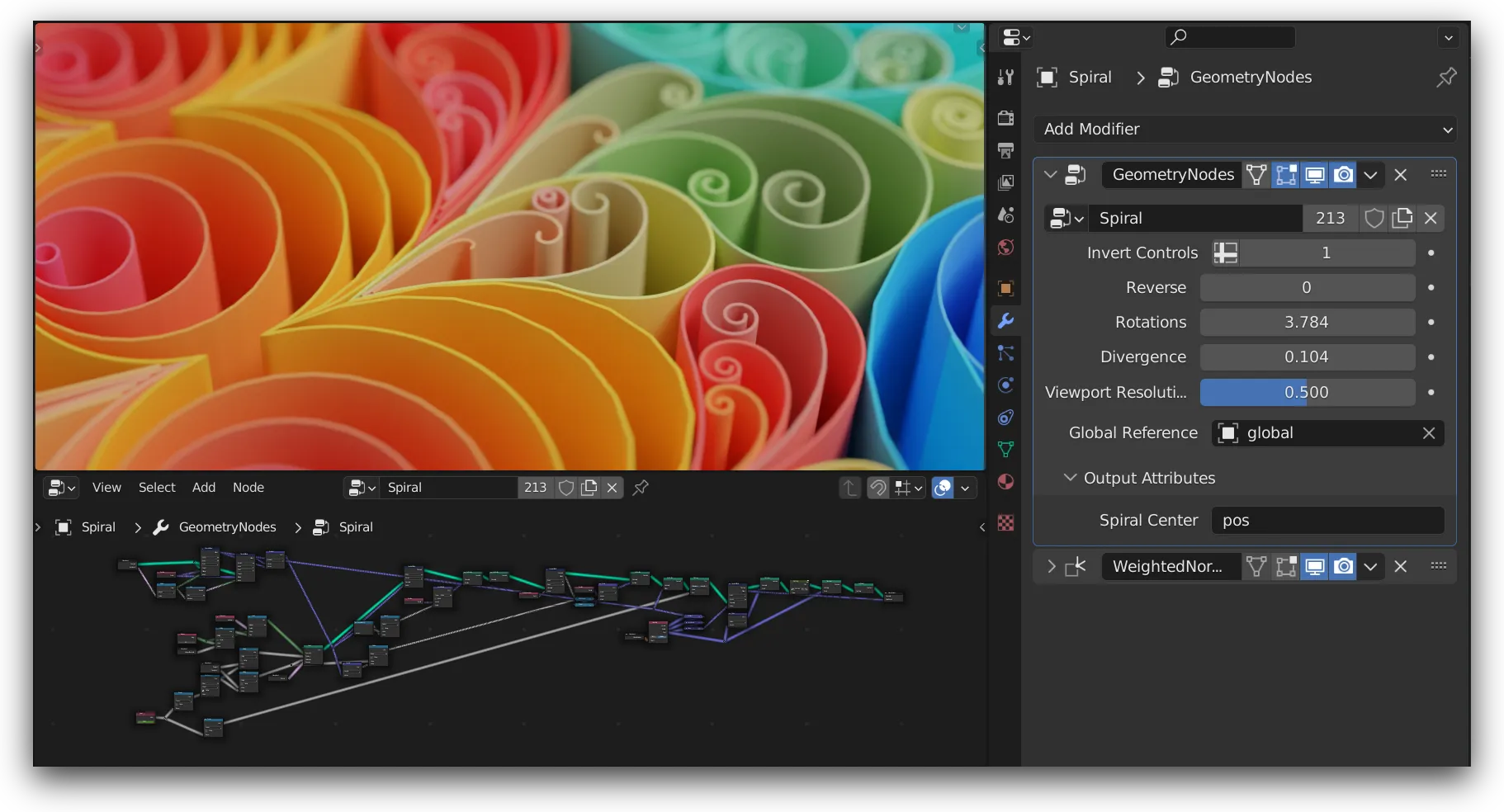Switch to the World properties tab
1504x812 pixels.
(x=1005, y=248)
